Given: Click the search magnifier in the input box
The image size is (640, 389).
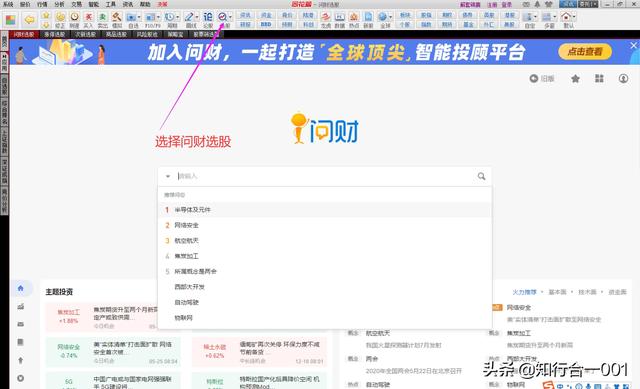Looking at the screenshot, I should [x=482, y=176].
